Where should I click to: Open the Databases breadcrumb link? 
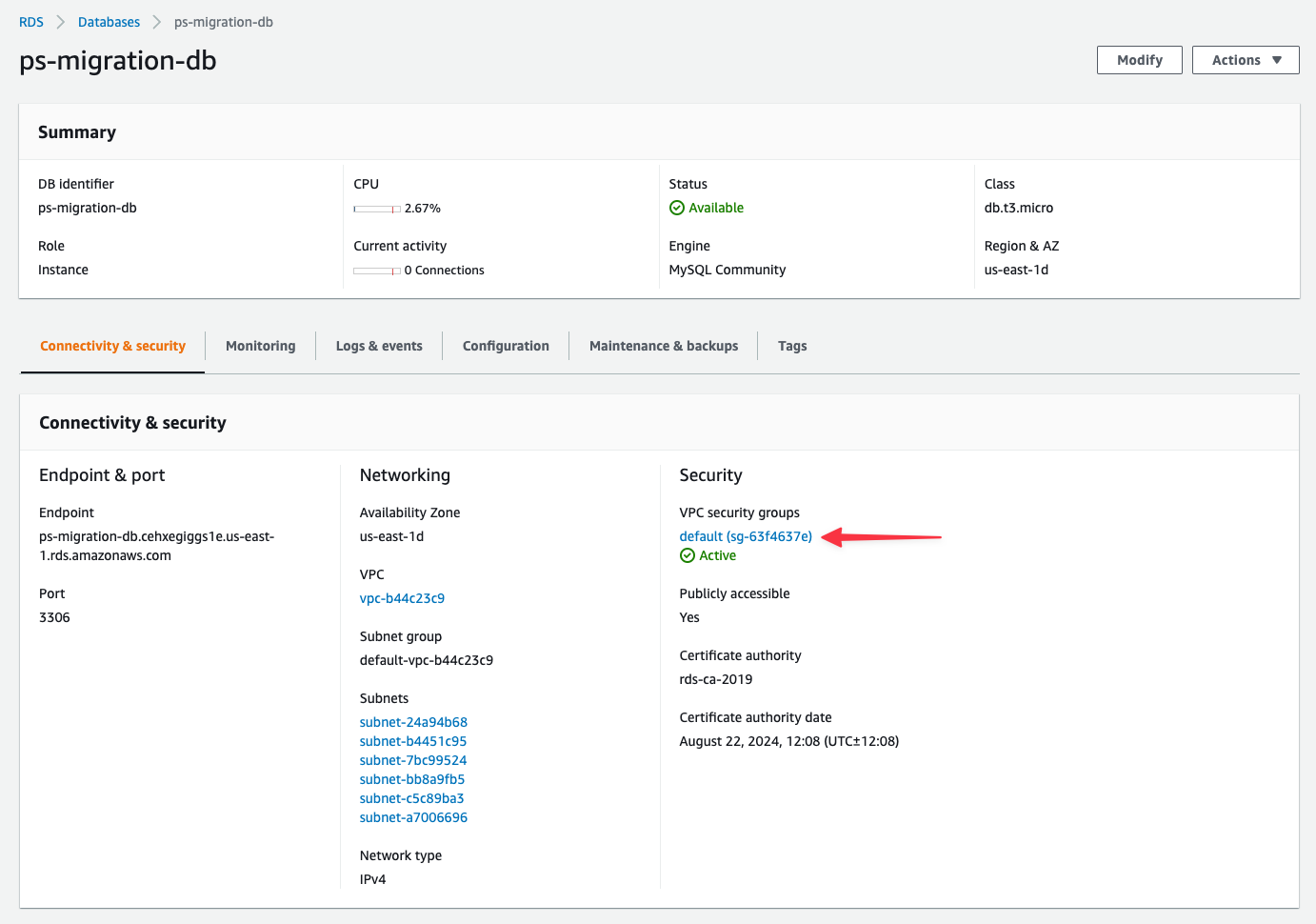tap(109, 21)
